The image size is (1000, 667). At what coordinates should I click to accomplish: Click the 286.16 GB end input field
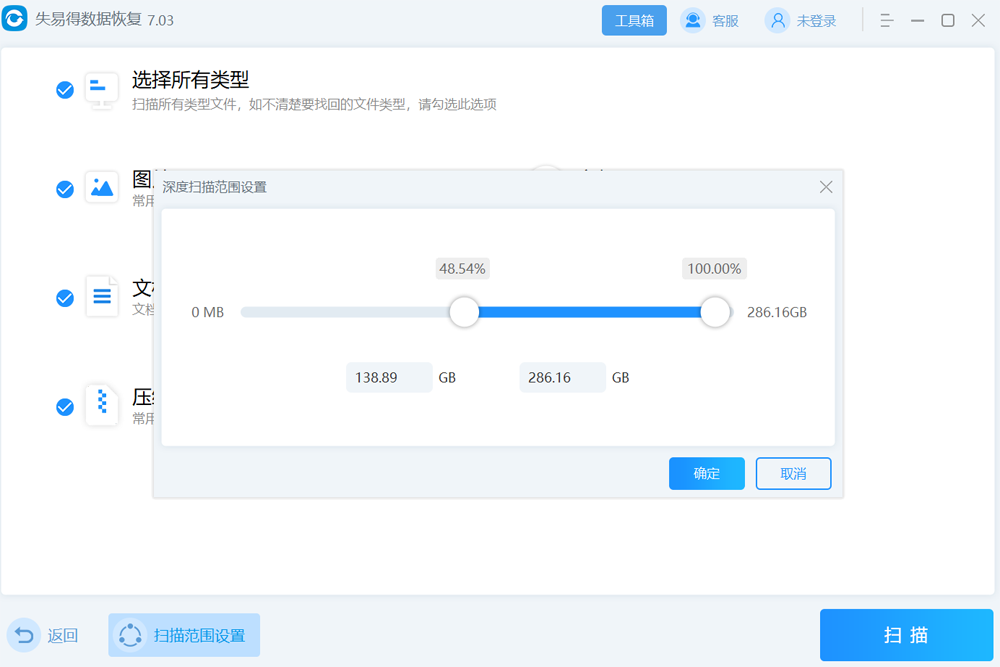[x=562, y=378]
